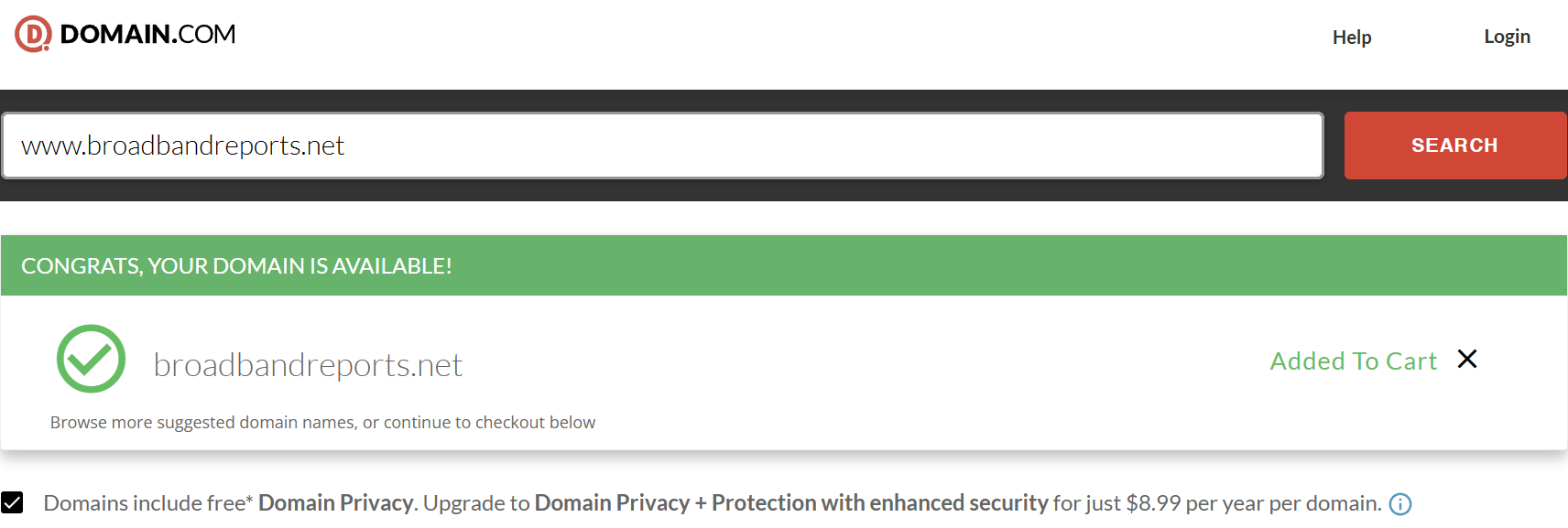
Task: Click the green domain available banner
Action: (x=784, y=265)
